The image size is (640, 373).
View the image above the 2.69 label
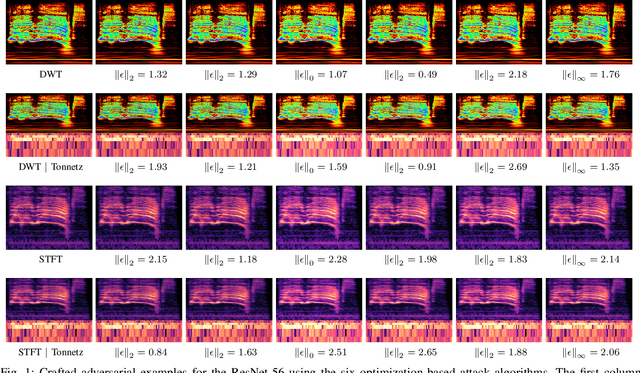coord(499,125)
